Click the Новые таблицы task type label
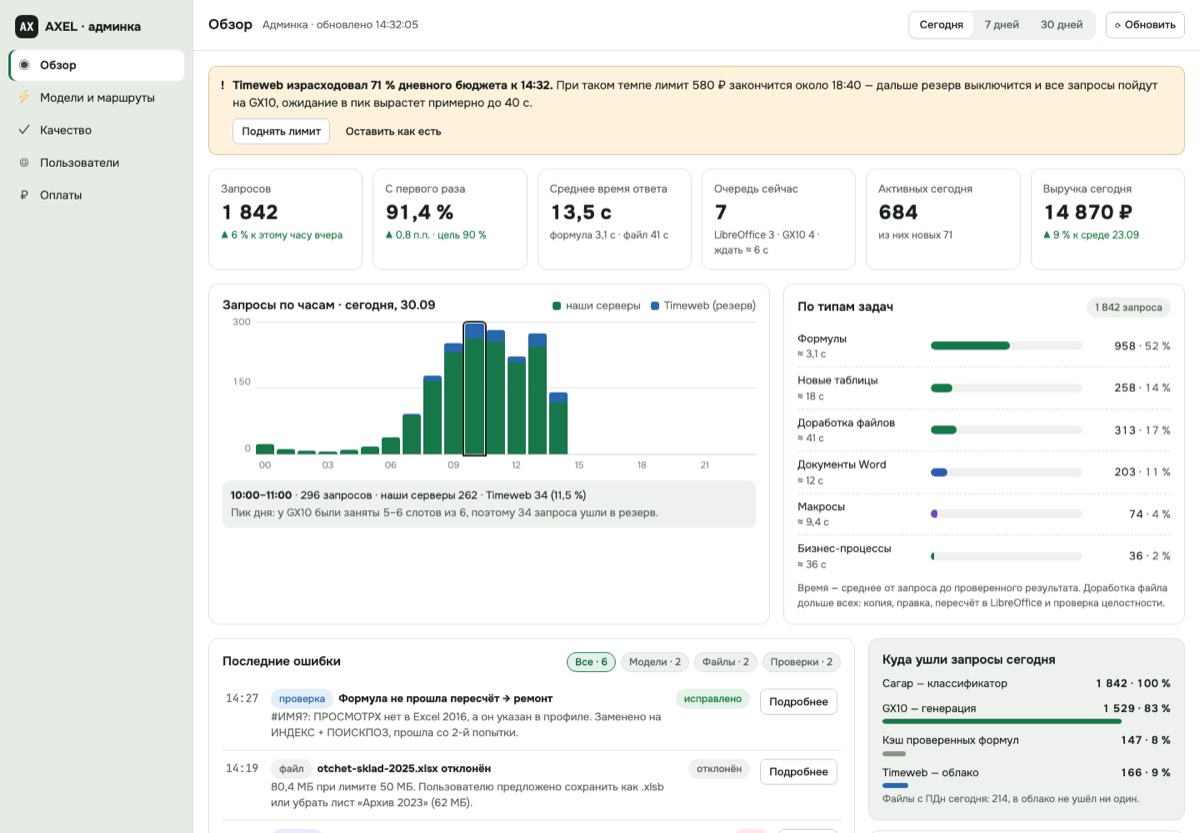Viewport: 1200px width, 833px height. [838, 381]
